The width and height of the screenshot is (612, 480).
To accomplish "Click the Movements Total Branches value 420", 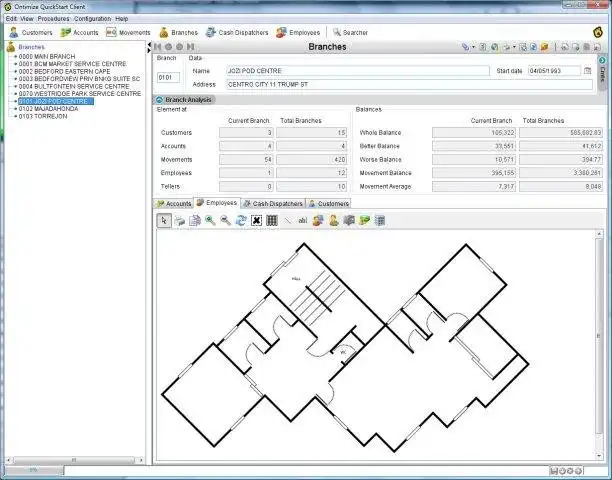I will tap(311, 160).
